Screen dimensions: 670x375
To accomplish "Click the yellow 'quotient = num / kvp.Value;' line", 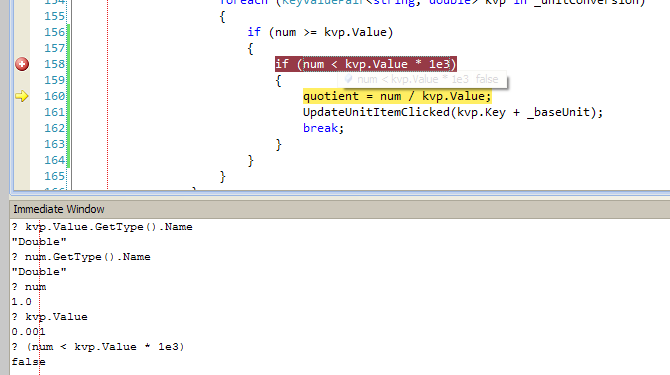I will point(397,96).
